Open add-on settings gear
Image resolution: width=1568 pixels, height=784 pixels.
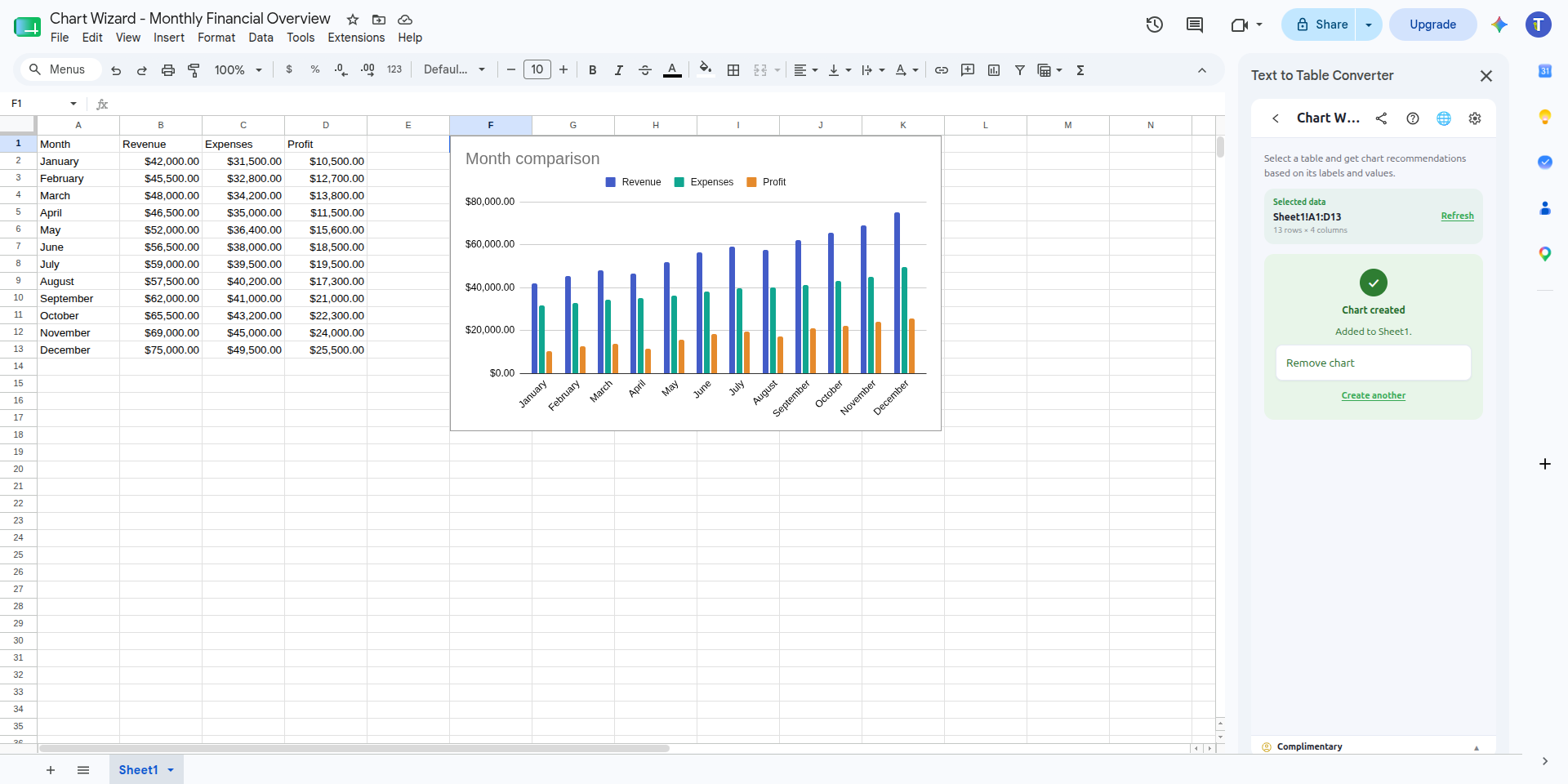(1475, 118)
